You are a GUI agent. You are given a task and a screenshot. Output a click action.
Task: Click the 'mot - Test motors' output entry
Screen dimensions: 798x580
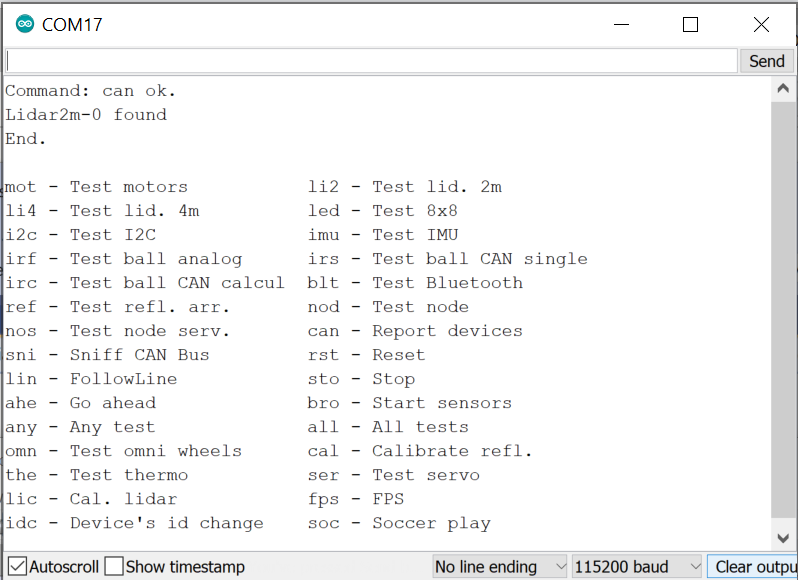pos(96,187)
